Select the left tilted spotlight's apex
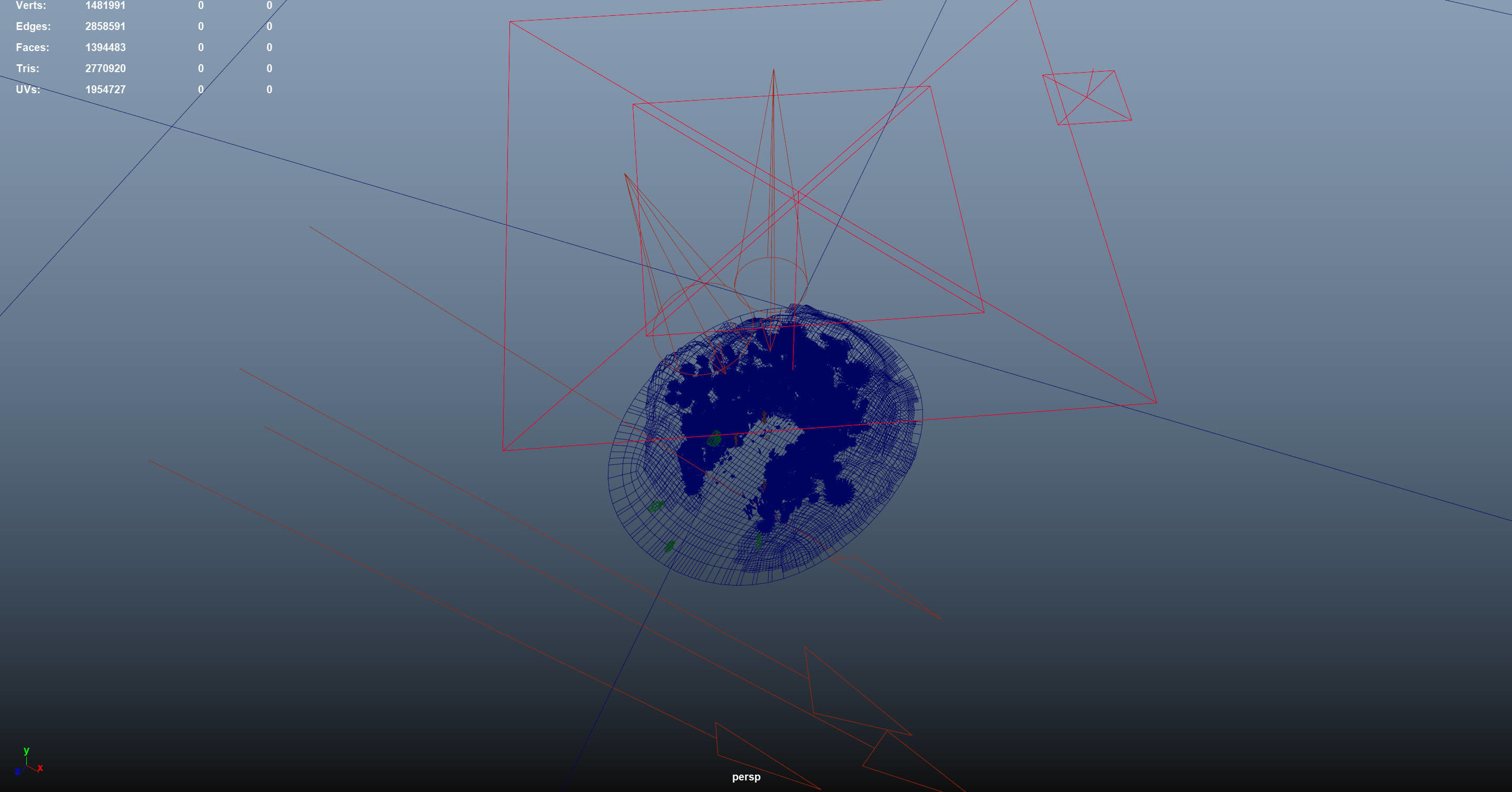Viewport: 1512px width, 792px height. pos(625,174)
